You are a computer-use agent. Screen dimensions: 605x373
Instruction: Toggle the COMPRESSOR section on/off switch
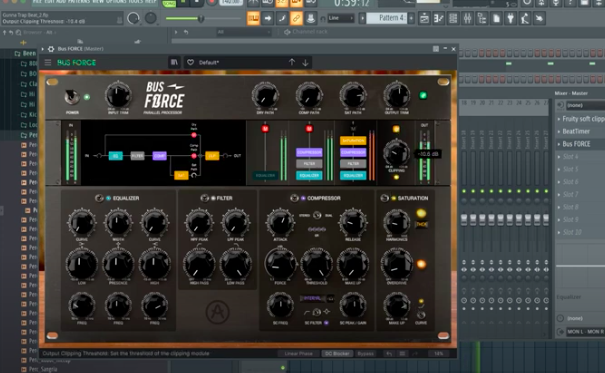coord(294,198)
